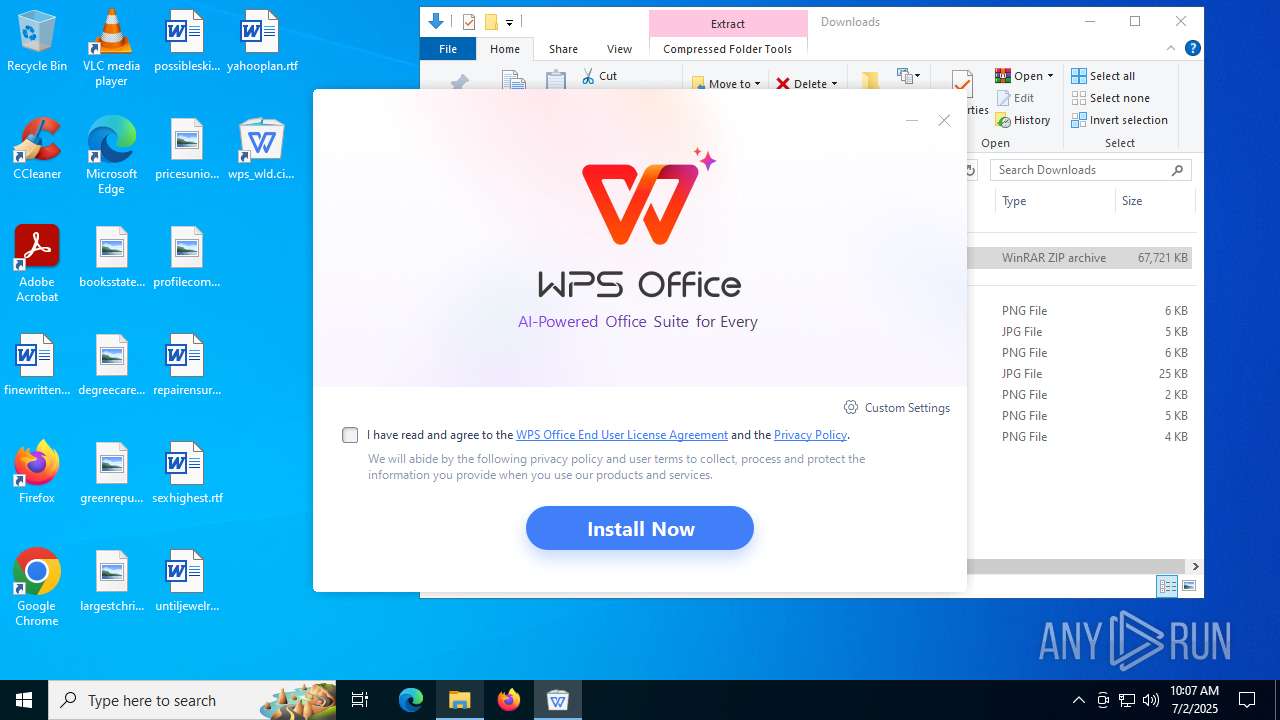Click the Install Now button
This screenshot has height=720, width=1280.
pos(640,528)
